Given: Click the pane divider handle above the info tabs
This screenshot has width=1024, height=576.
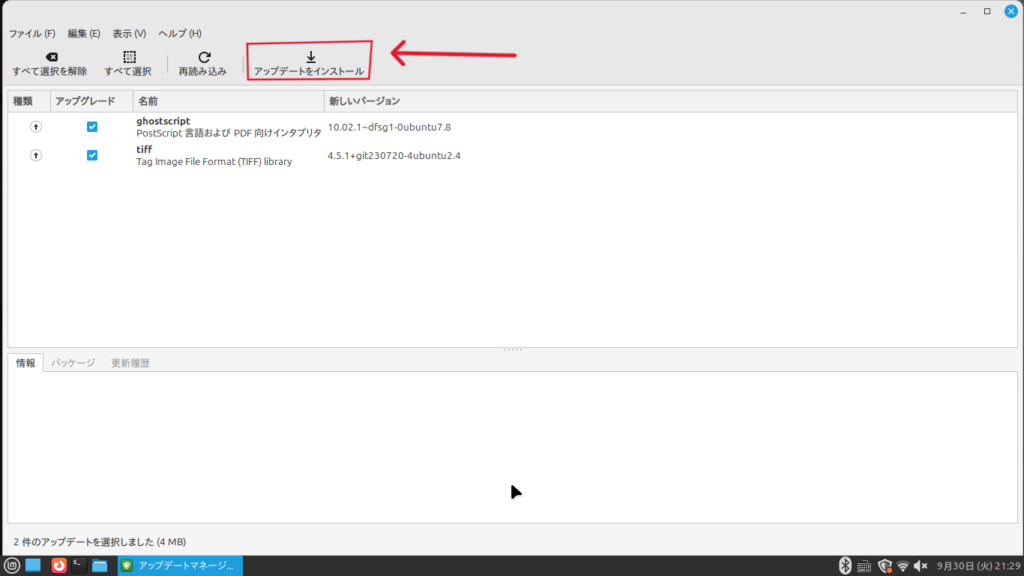Looking at the screenshot, I should pyautogui.click(x=512, y=350).
